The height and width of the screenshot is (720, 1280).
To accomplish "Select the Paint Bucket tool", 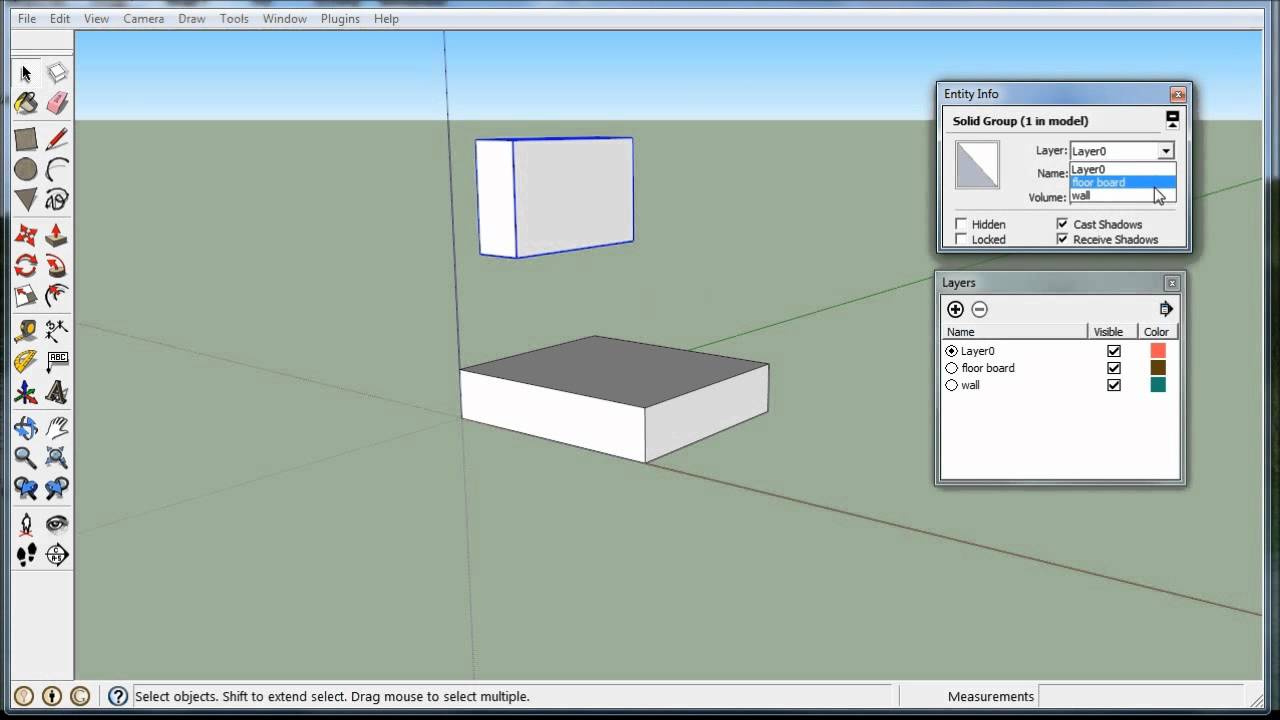I will tap(26, 103).
